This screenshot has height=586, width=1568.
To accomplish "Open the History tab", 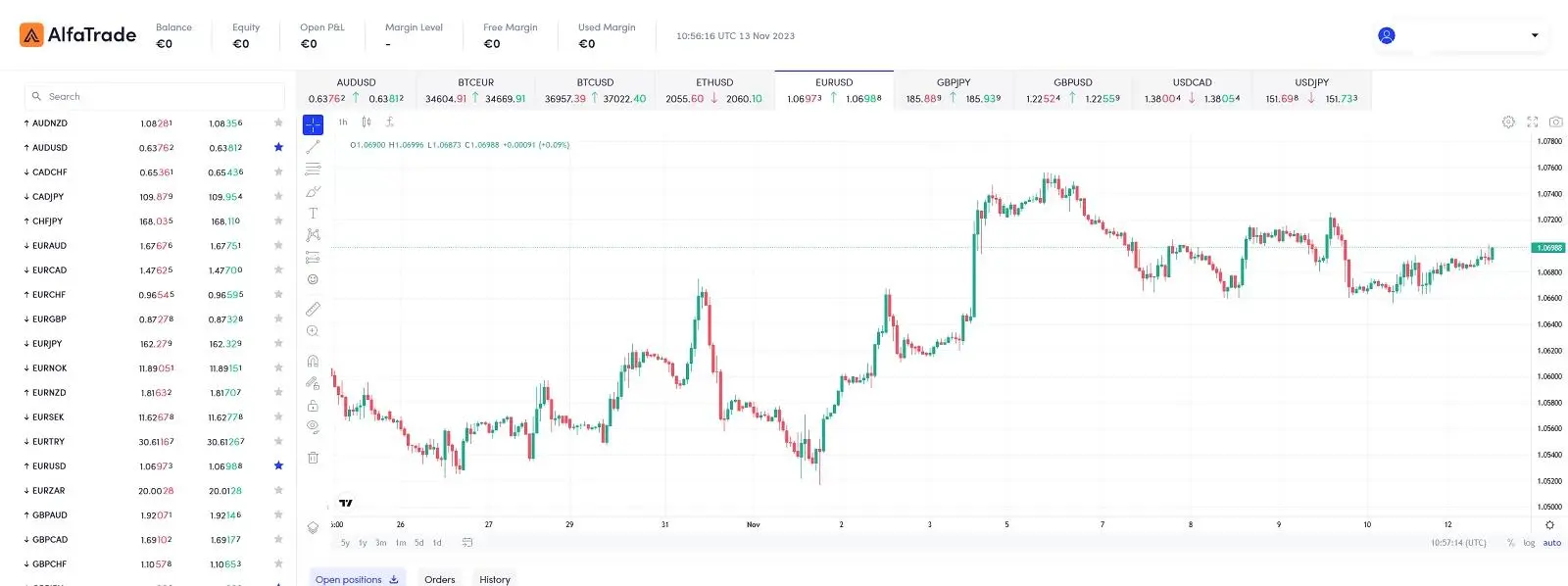I will click(x=495, y=579).
